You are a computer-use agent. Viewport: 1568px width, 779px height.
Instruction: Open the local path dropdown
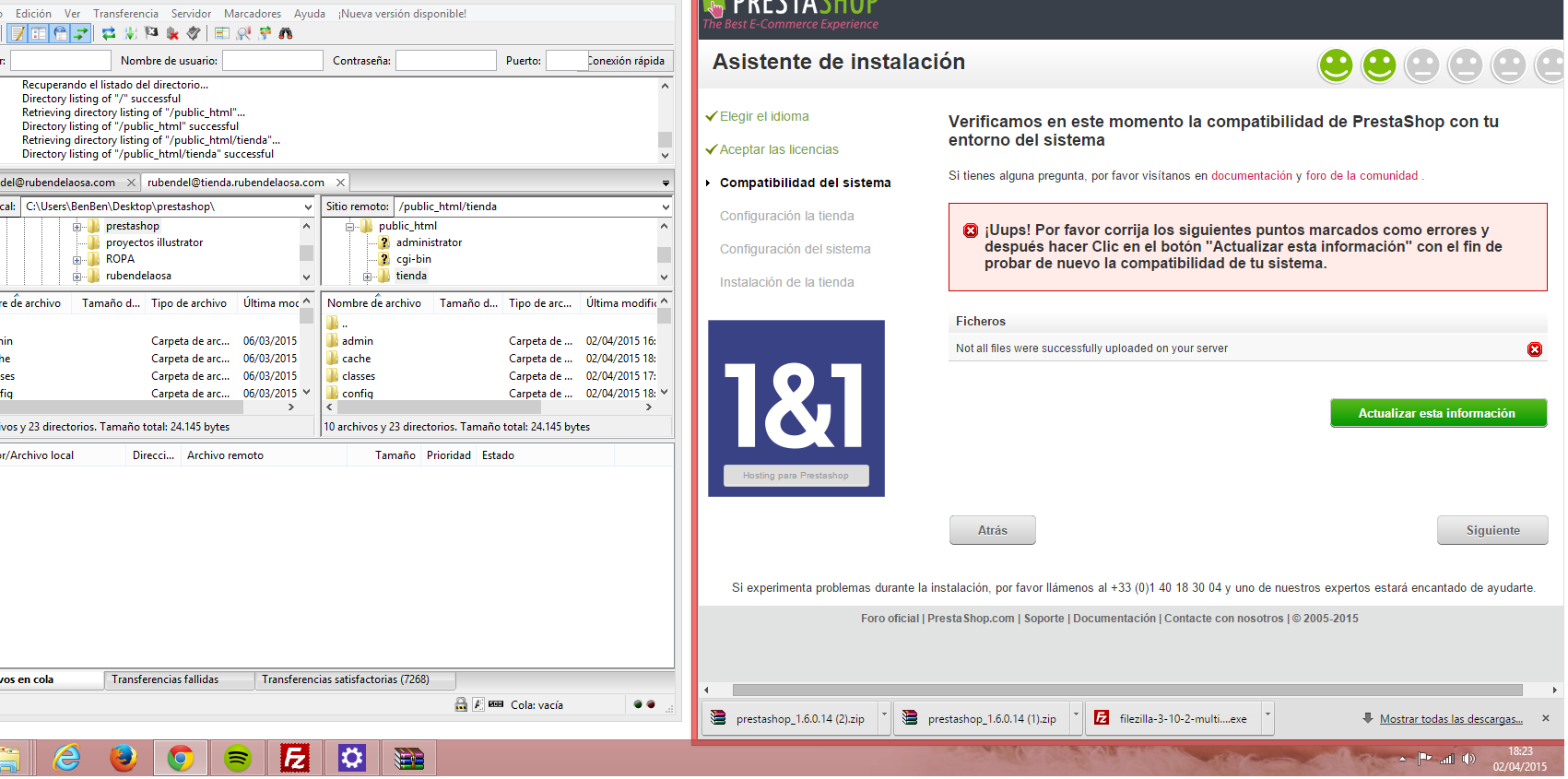click(x=308, y=207)
